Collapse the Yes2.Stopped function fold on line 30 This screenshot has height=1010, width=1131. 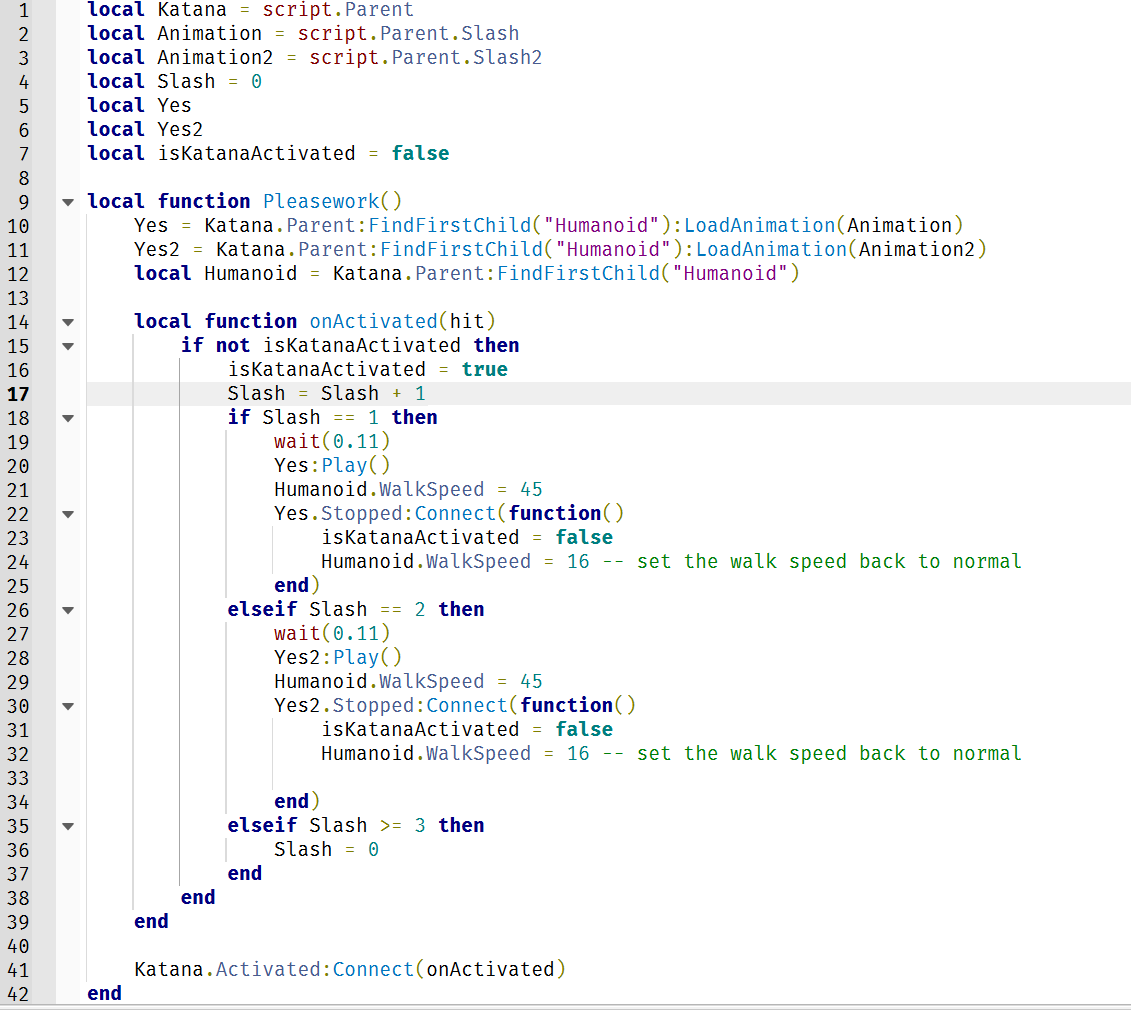(x=68, y=706)
